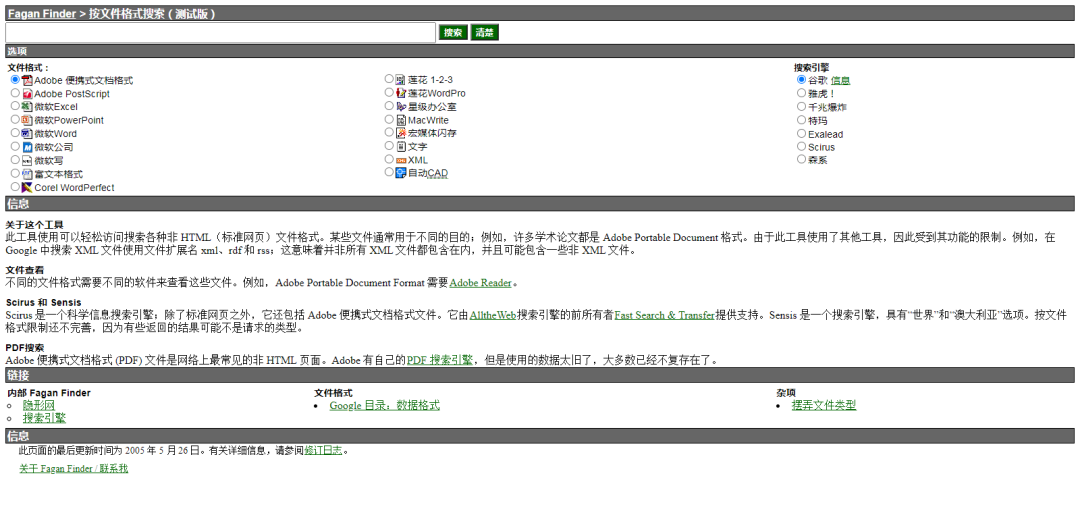Follow the AlltheWeb link
This screenshot has width=1080, height=511.
pos(493,315)
